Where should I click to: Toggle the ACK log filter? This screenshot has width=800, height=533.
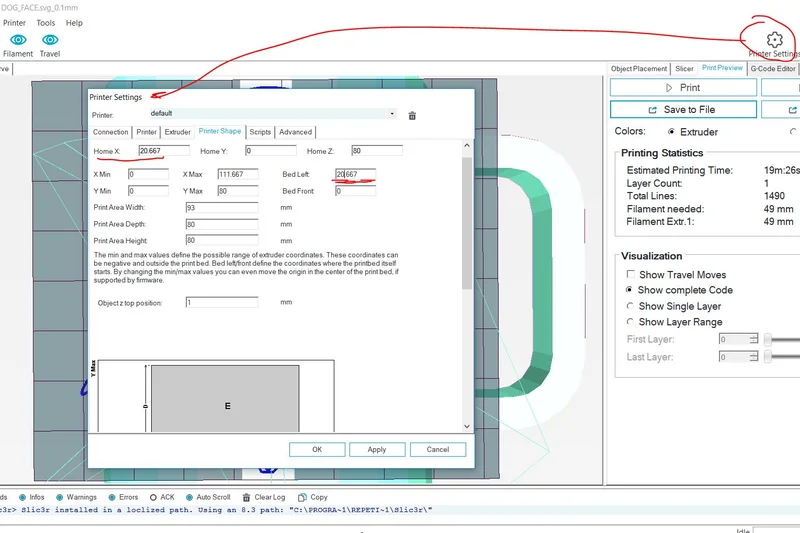coord(153,497)
